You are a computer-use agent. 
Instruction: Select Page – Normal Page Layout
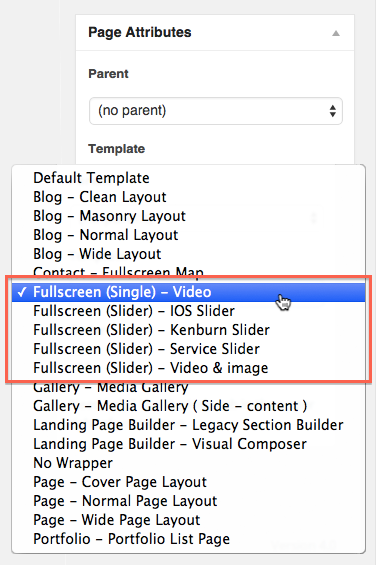coord(189,501)
